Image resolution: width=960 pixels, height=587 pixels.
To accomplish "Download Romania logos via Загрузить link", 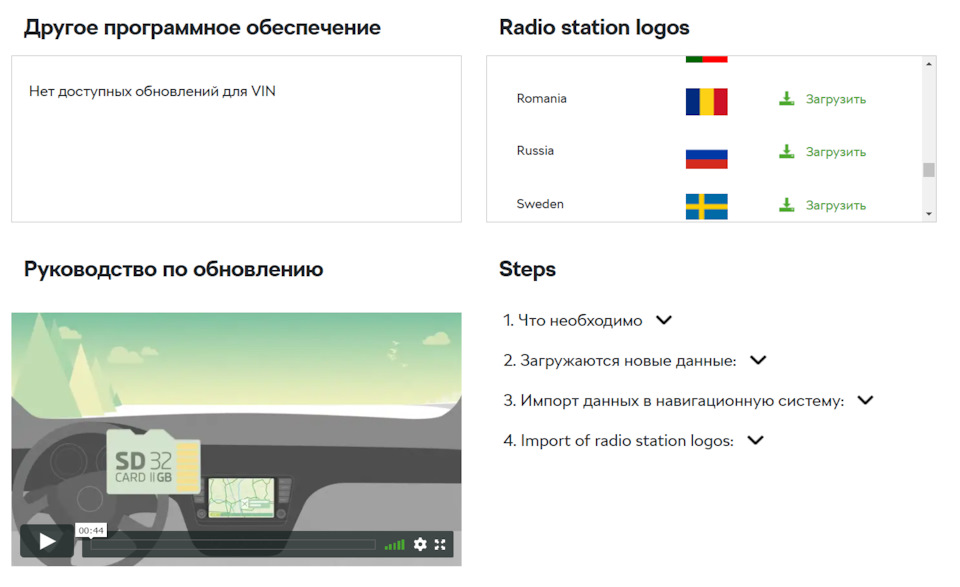I will pos(835,99).
